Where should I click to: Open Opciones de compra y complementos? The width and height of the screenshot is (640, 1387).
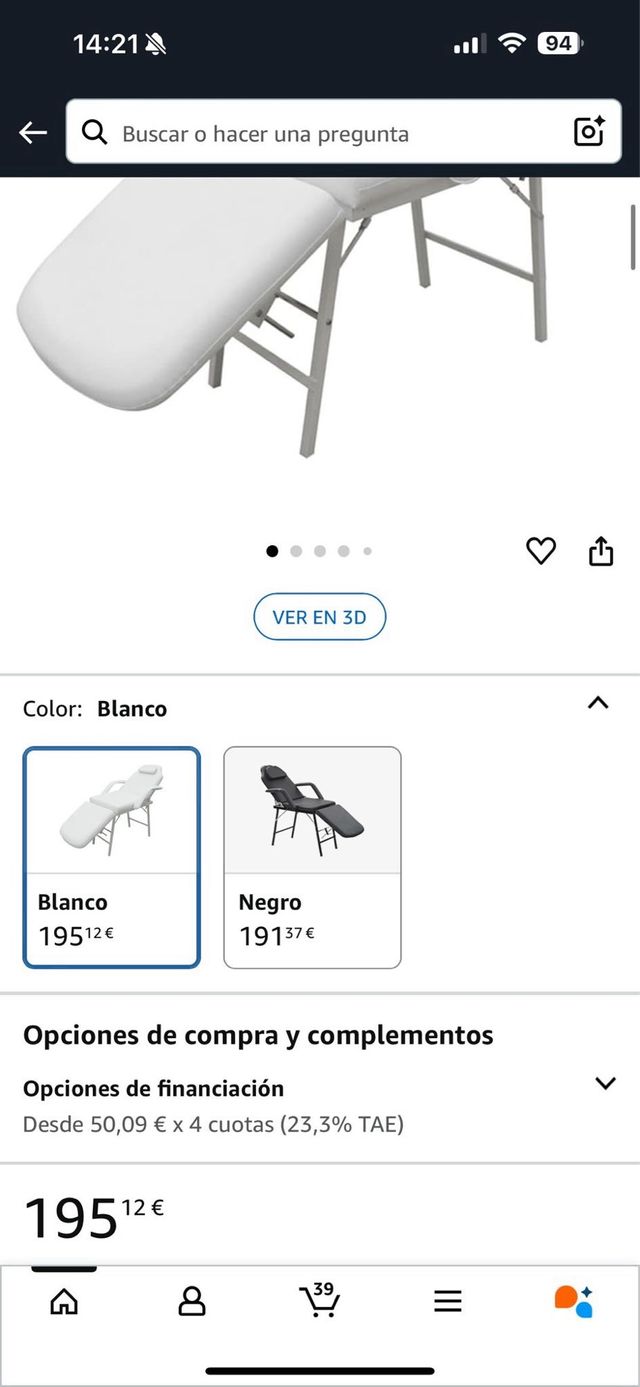tap(256, 1035)
